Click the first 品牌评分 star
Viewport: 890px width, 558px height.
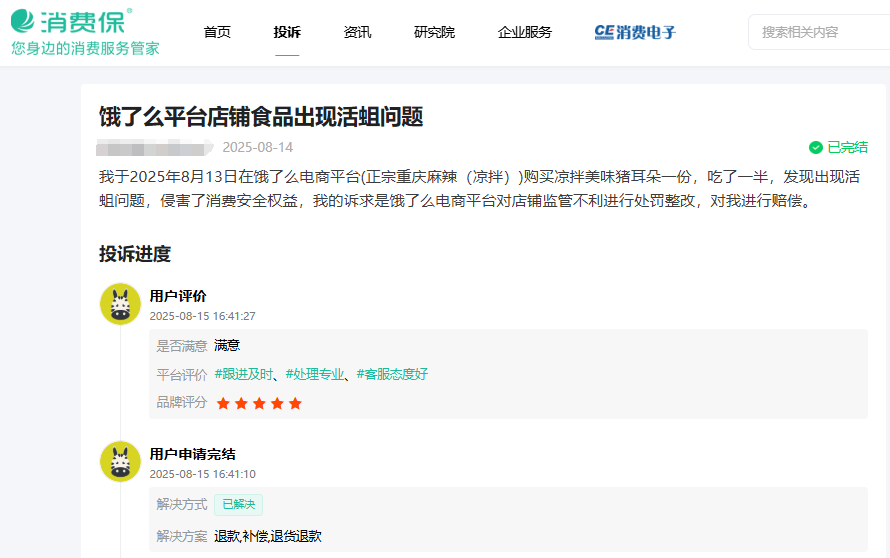coord(223,404)
